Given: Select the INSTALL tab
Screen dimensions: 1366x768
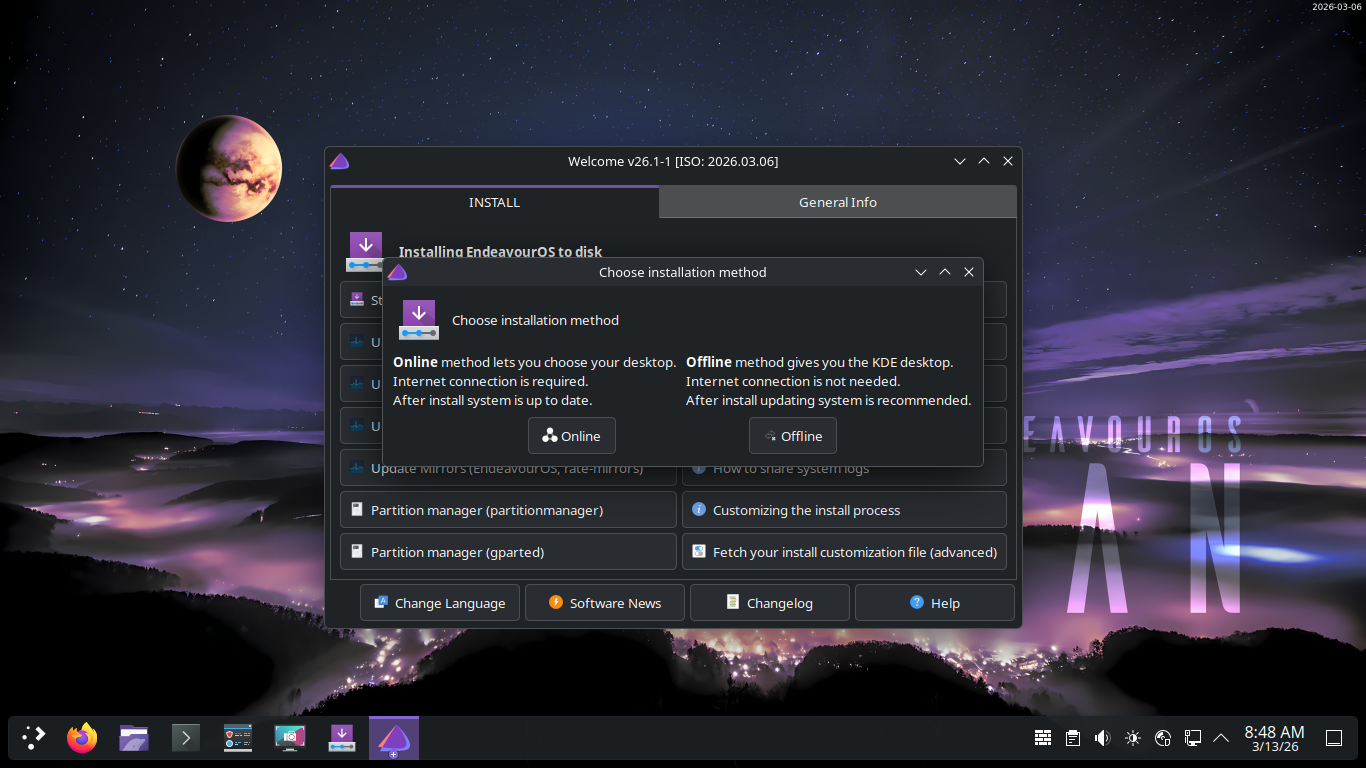Looking at the screenshot, I should tap(494, 202).
